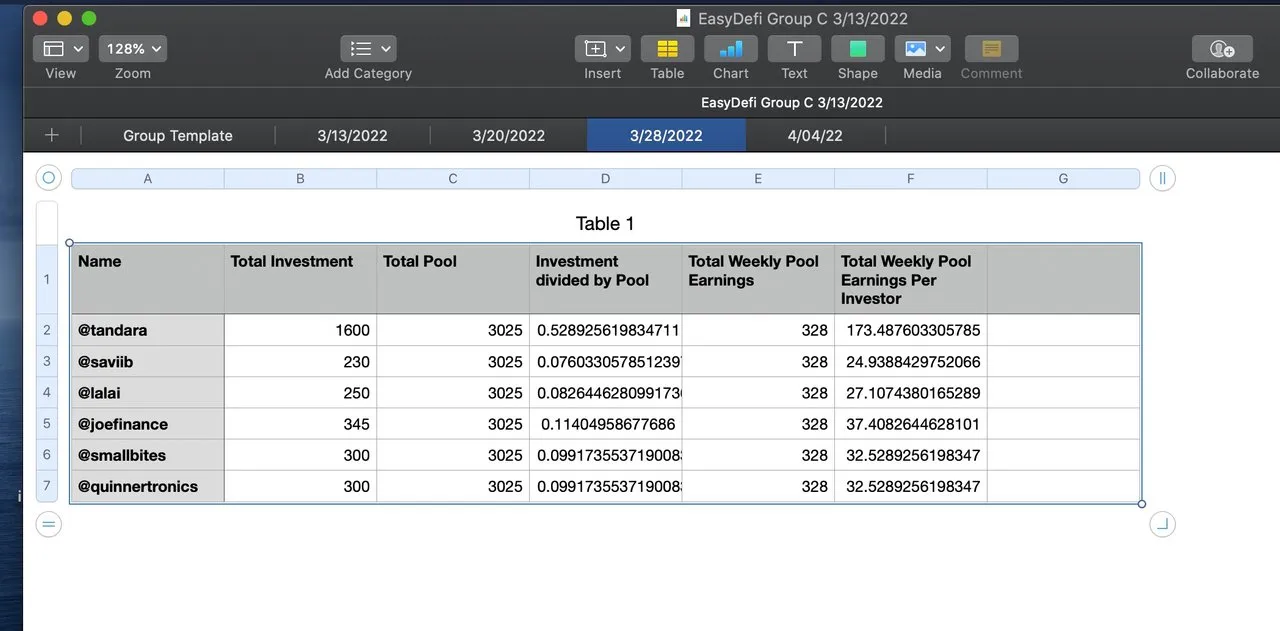Click Total Weekly Pool Earnings Per Investor header
This screenshot has height=631, width=1280.
(x=910, y=279)
